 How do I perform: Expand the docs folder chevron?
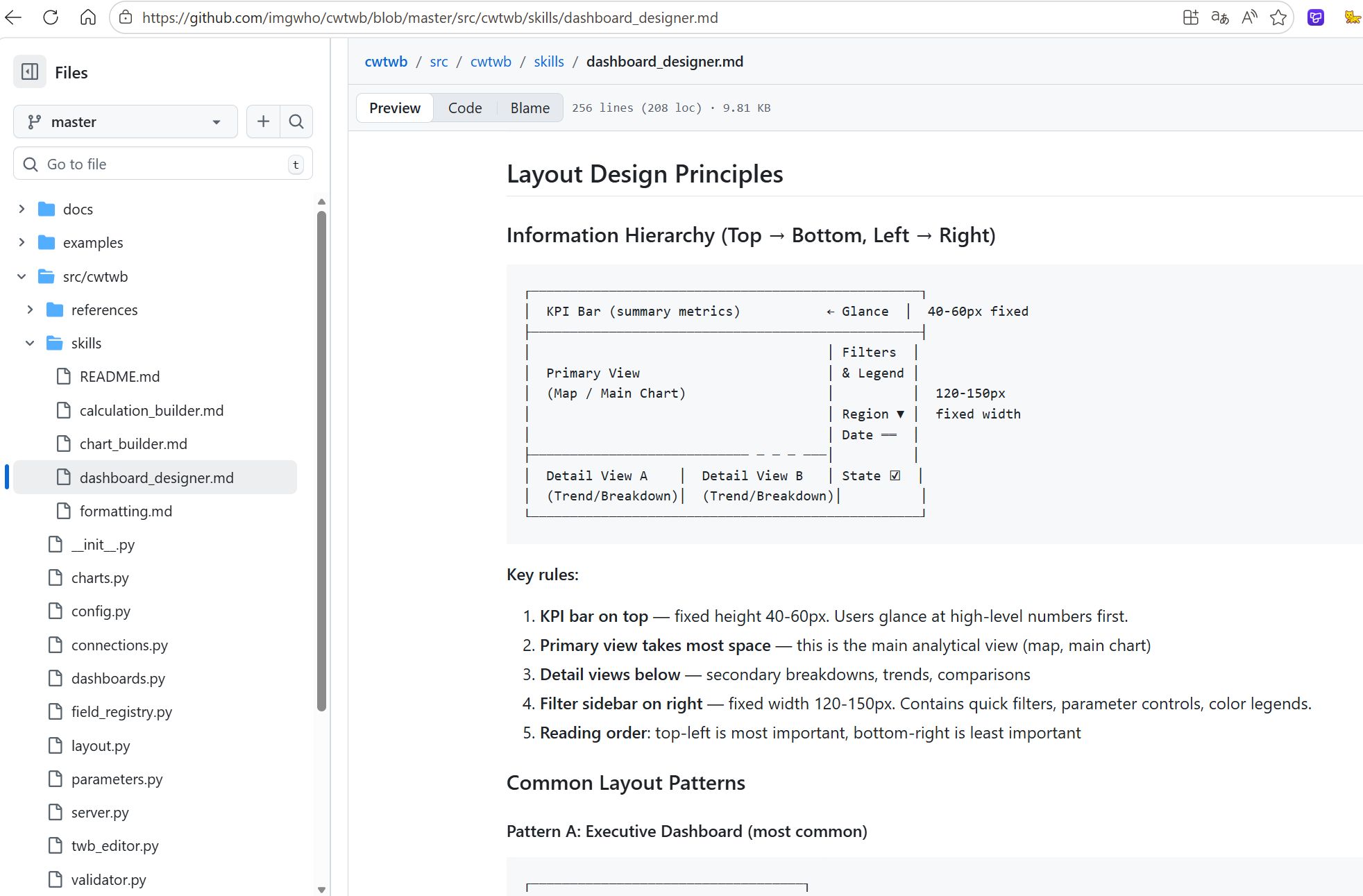[x=22, y=209]
